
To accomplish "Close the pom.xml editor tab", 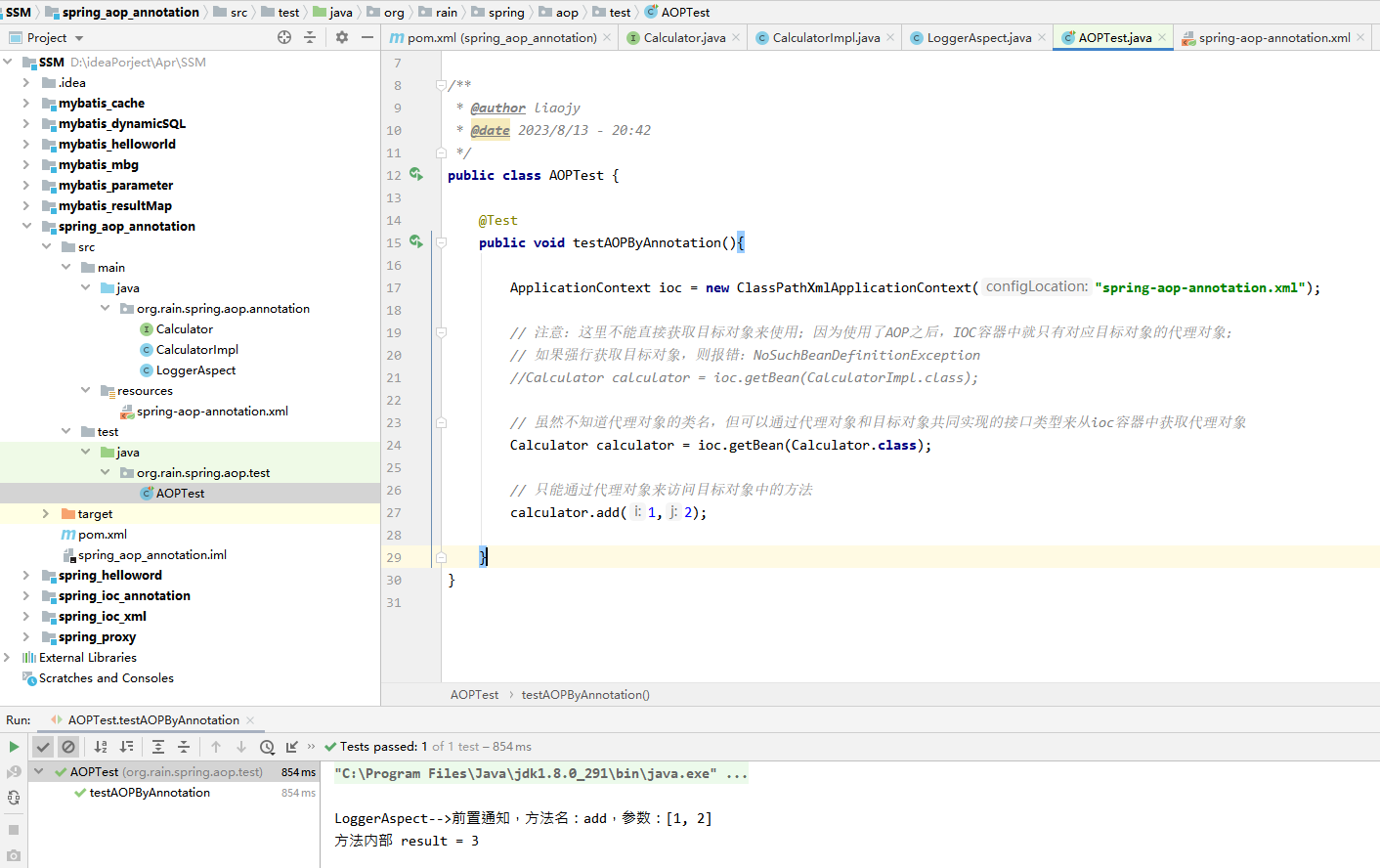I will coord(607,38).
